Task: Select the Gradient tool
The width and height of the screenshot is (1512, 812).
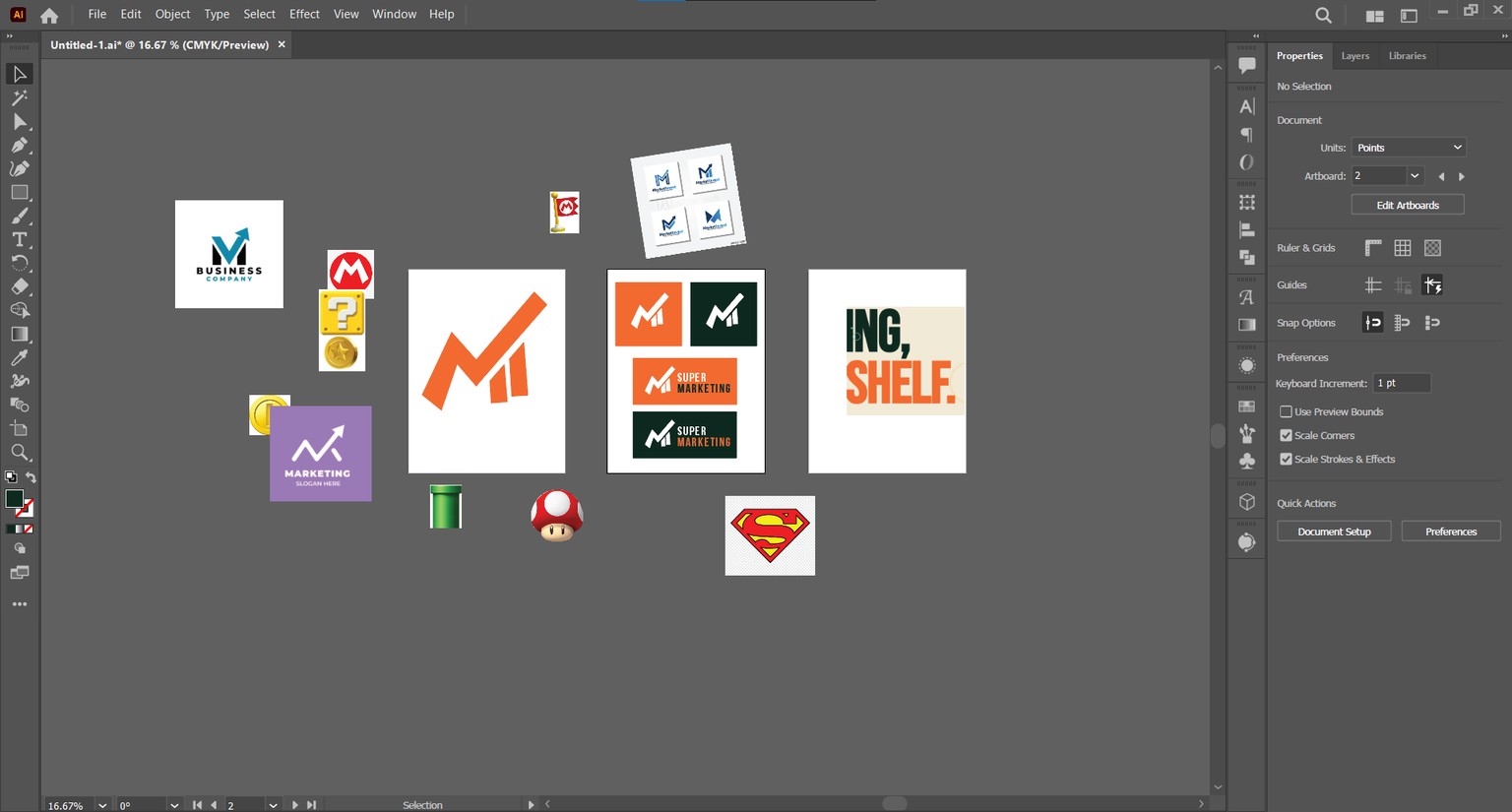Action: pyautogui.click(x=20, y=334)
